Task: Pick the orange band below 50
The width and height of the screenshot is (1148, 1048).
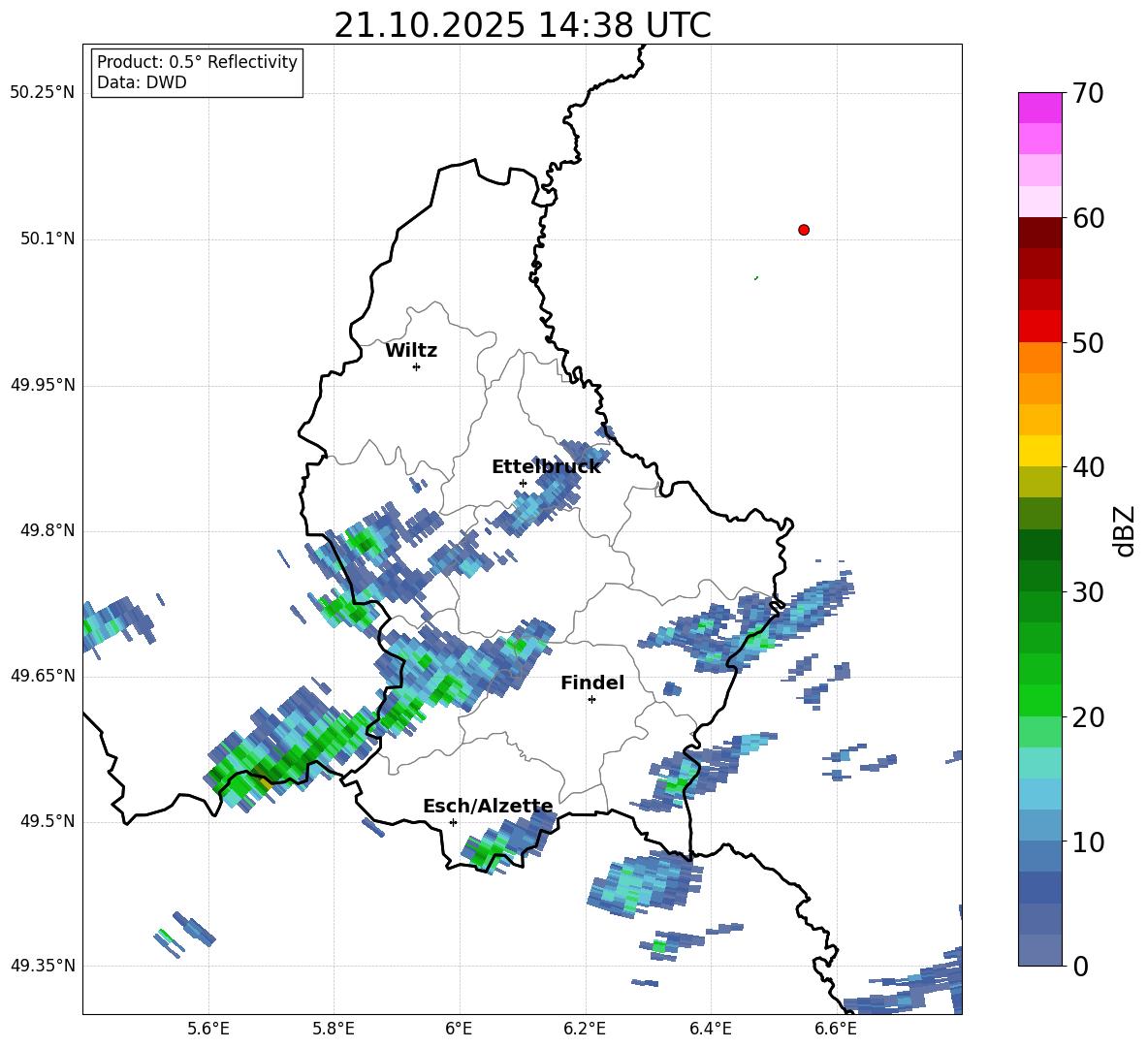Action: point(1039,357)
